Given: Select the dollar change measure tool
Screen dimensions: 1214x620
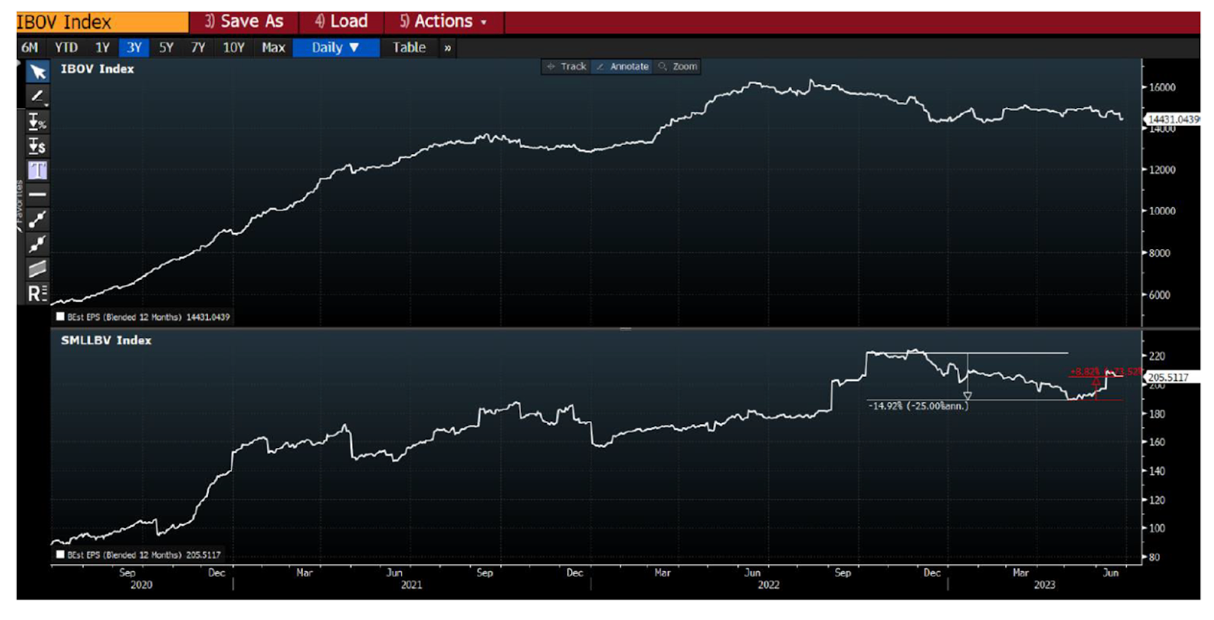Looking at the screenshot, I should point(37,146).
